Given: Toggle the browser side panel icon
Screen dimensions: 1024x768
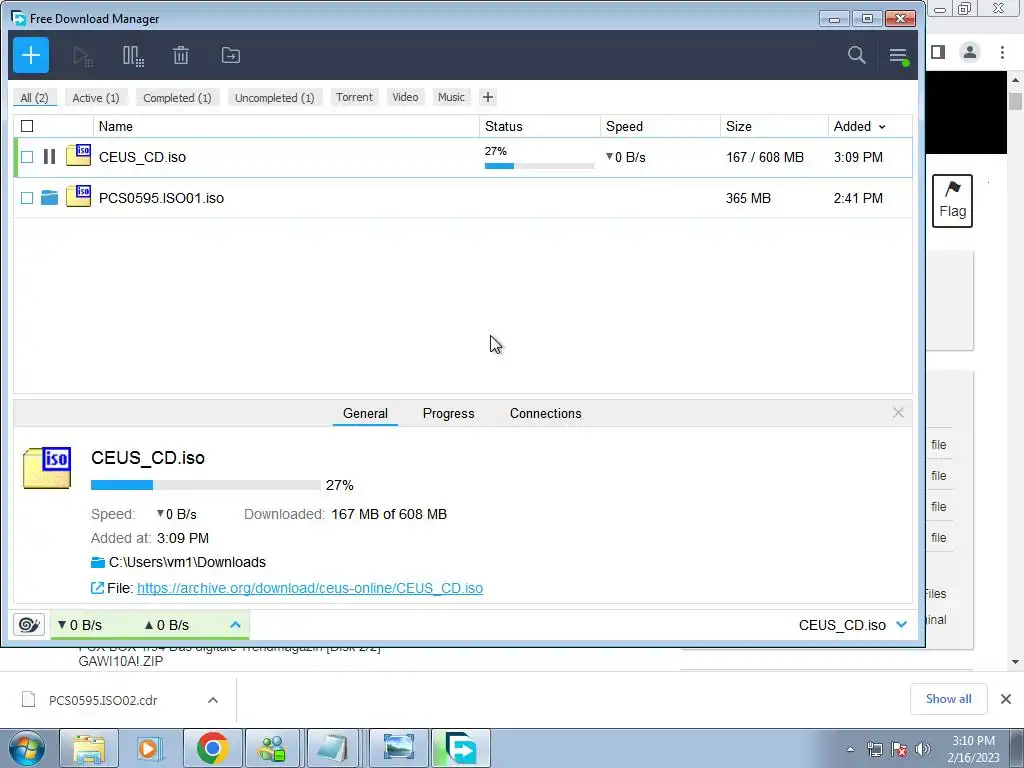Looking at the screenshot, I should coord(938,52).
